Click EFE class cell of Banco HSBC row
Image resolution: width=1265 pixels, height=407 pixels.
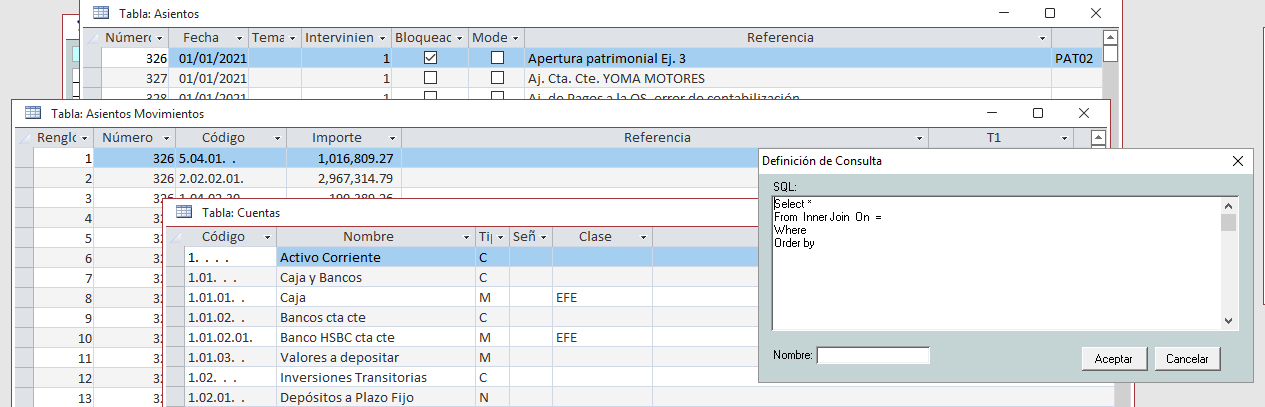click(602, 337)
